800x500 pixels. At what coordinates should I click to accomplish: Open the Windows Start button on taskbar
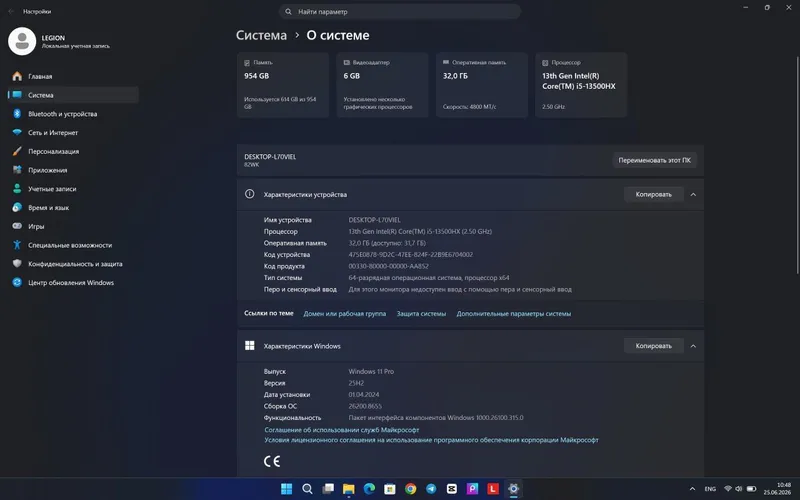tap(287, 489)
